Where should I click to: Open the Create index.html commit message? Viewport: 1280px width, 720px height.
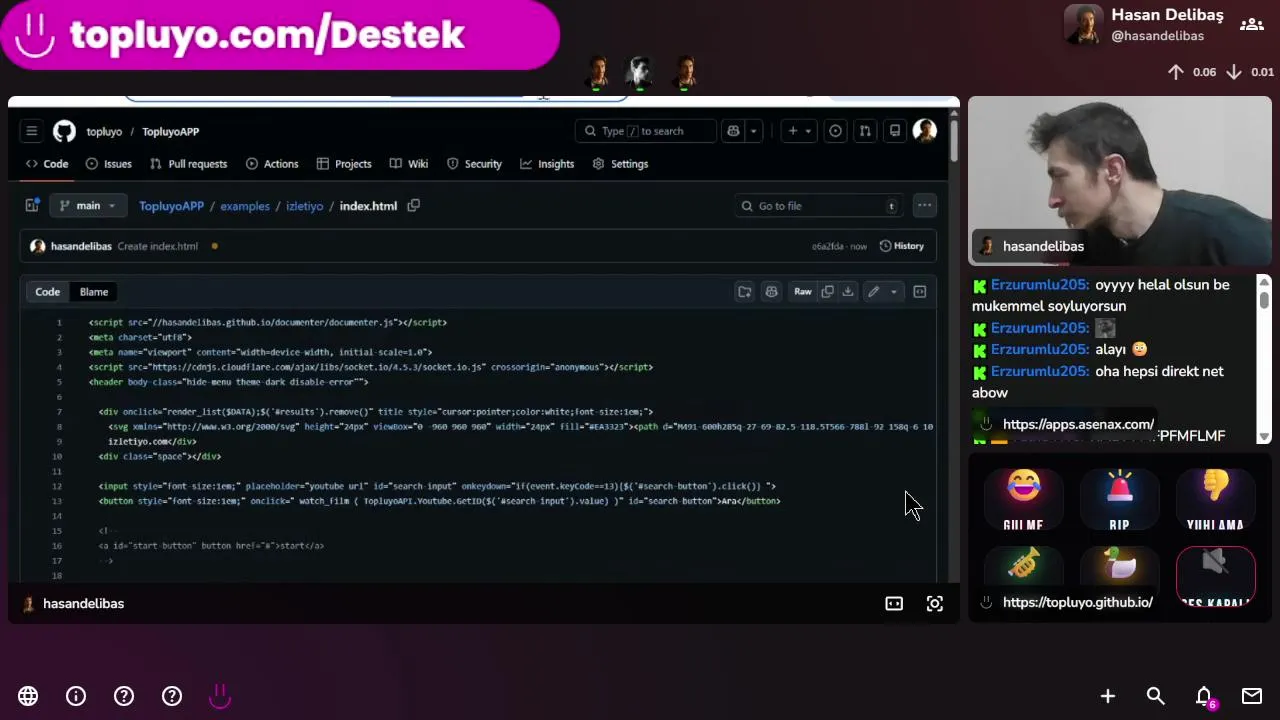157,246
